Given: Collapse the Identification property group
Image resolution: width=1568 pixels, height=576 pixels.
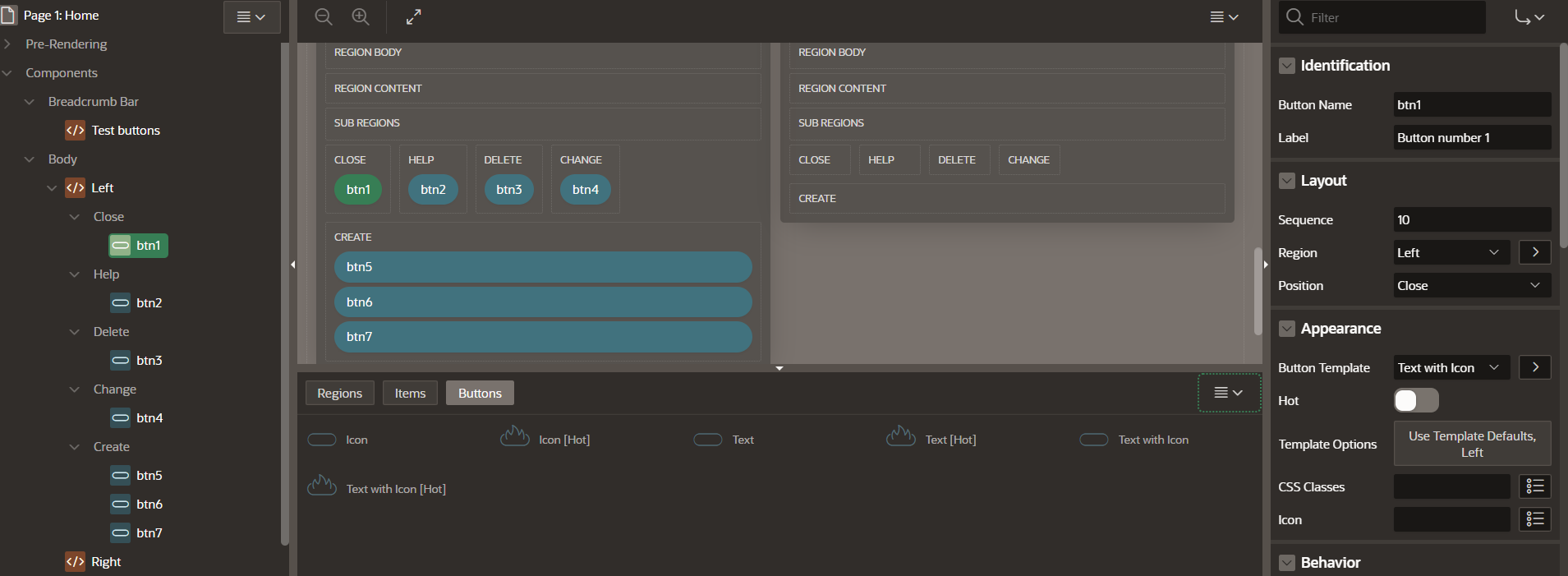Looking at the screenshot, I should click(1287, 66).
